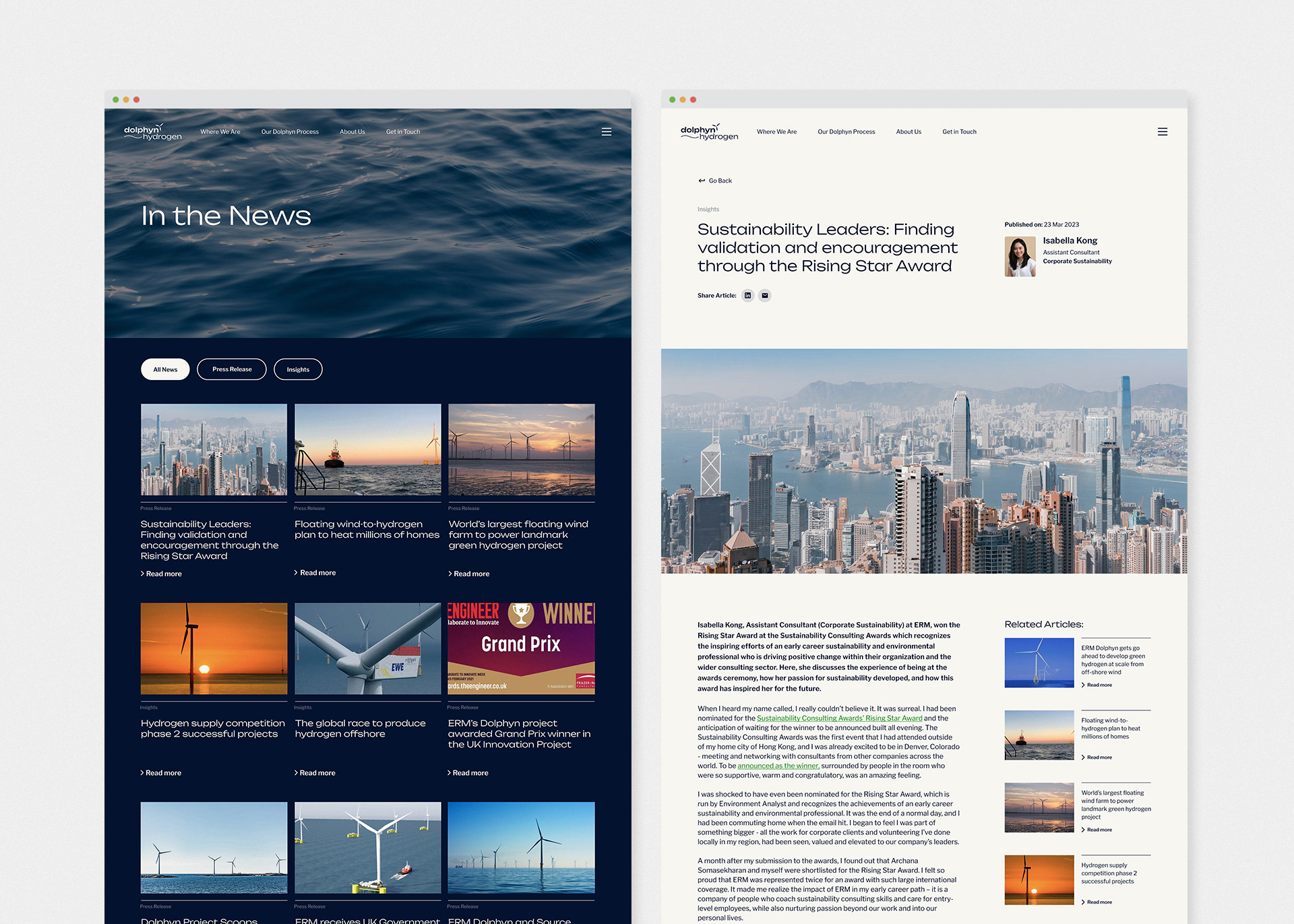Select the All News filter
Screen dimensions: 1294x924
[165, 369]
